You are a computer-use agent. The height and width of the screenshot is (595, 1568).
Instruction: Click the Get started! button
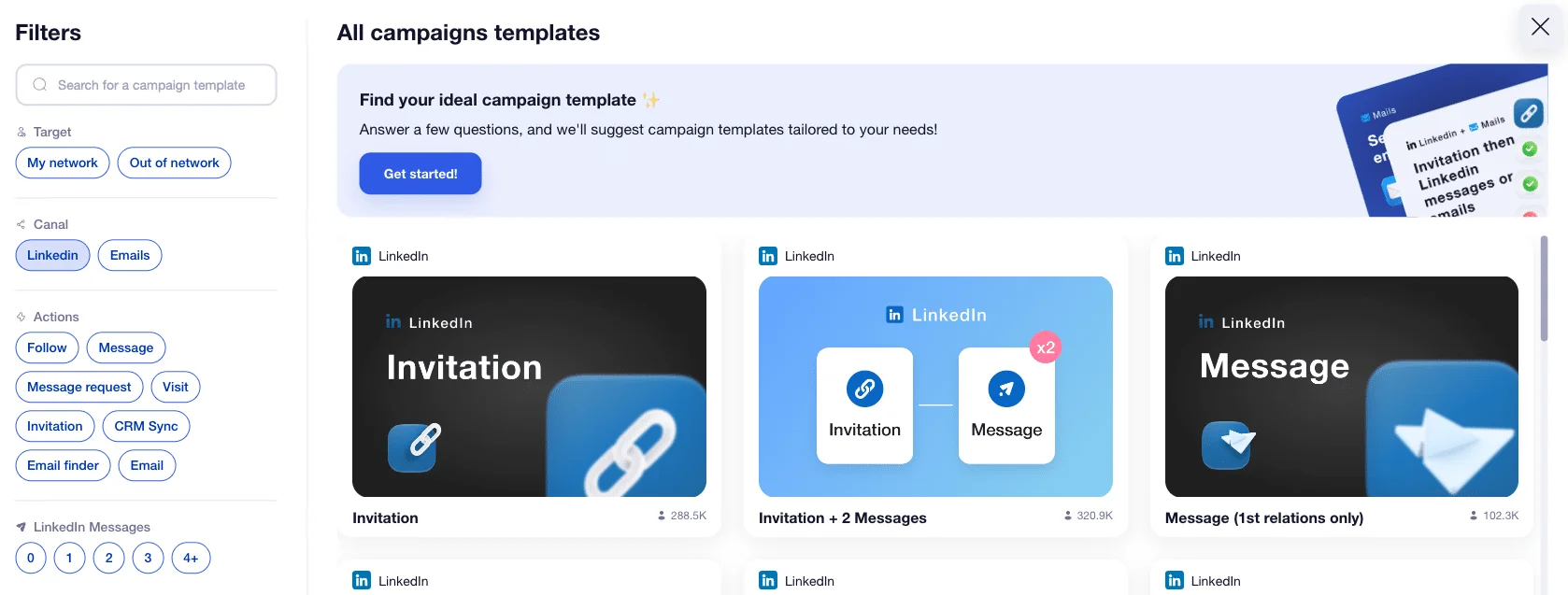(421, 174)
